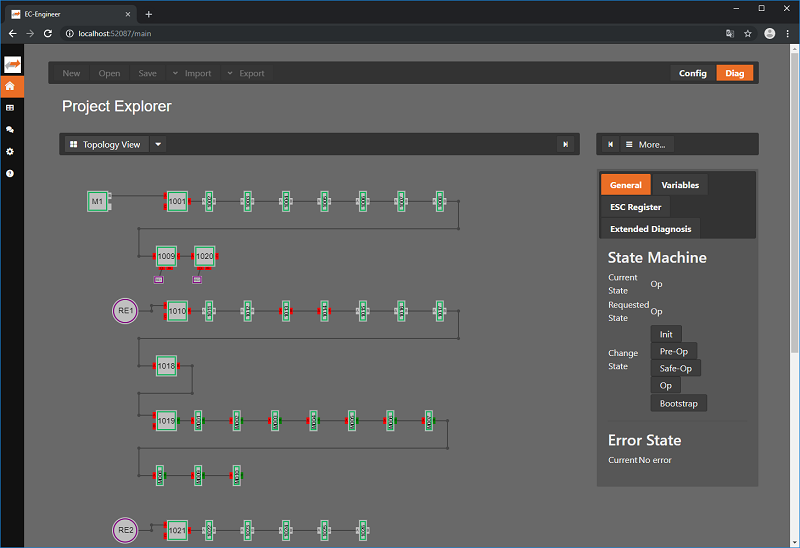
Task: Bookmark this page with star icon
Action: click(x=747, y=33)
